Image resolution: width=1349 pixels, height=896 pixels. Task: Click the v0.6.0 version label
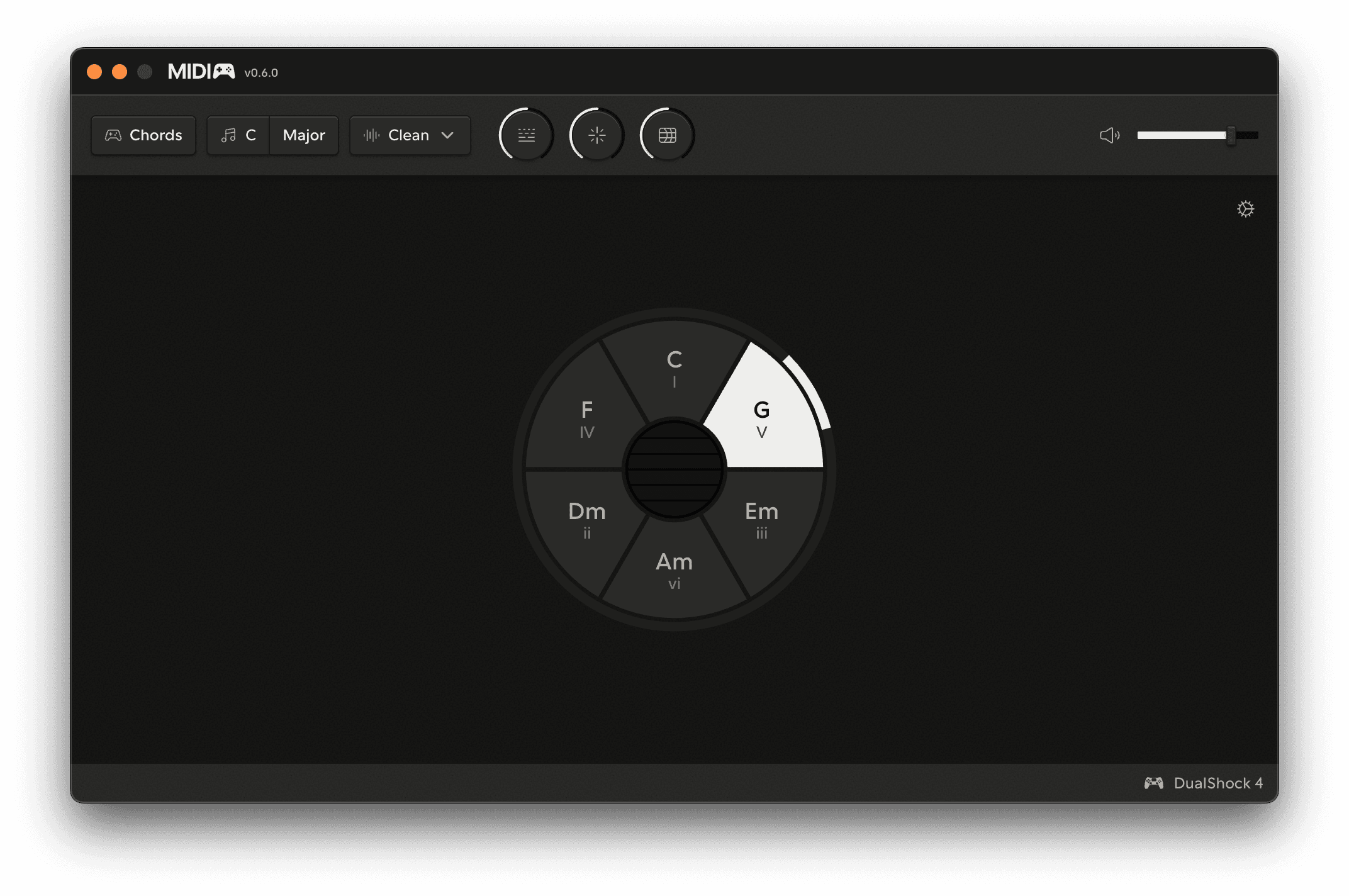[x=261, y=73]
